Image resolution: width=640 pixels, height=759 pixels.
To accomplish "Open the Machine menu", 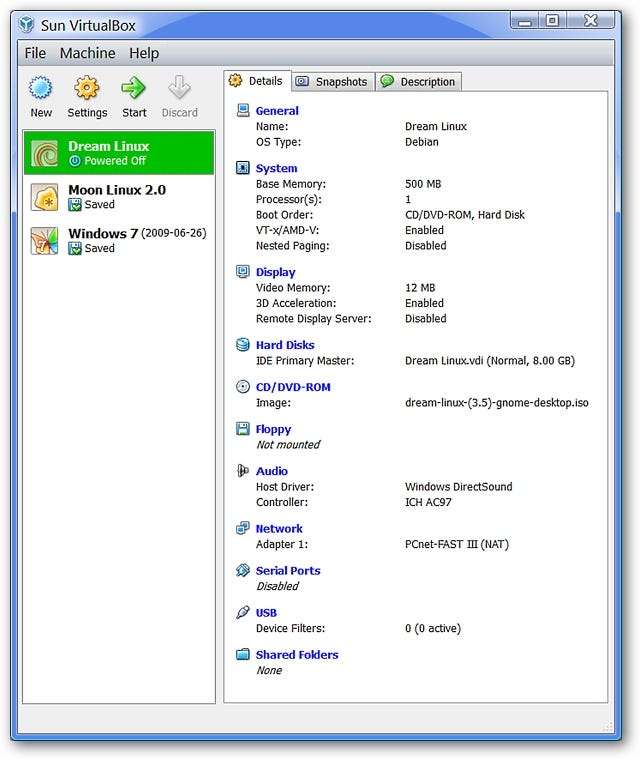I will tap(87, 53).
